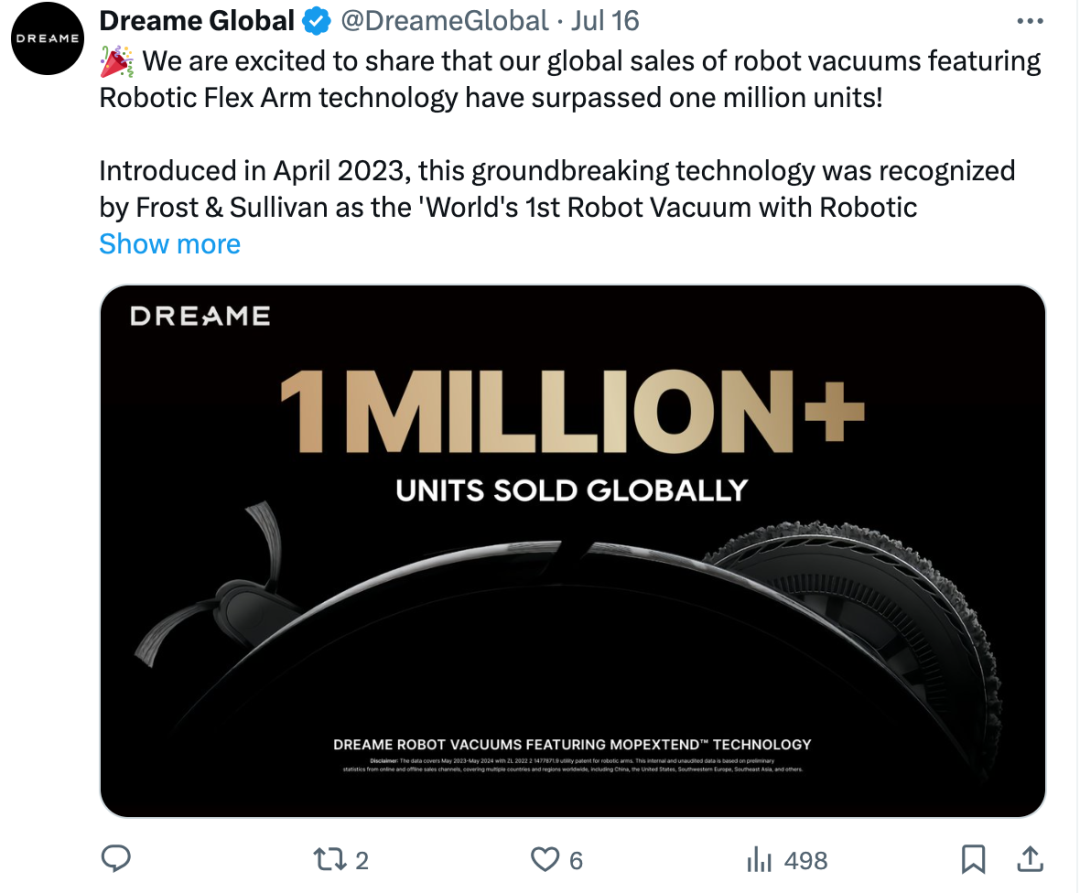This screenshot has width=1080, height=893.
Task: Click the like count of 6
Action: tap(576, 861)
